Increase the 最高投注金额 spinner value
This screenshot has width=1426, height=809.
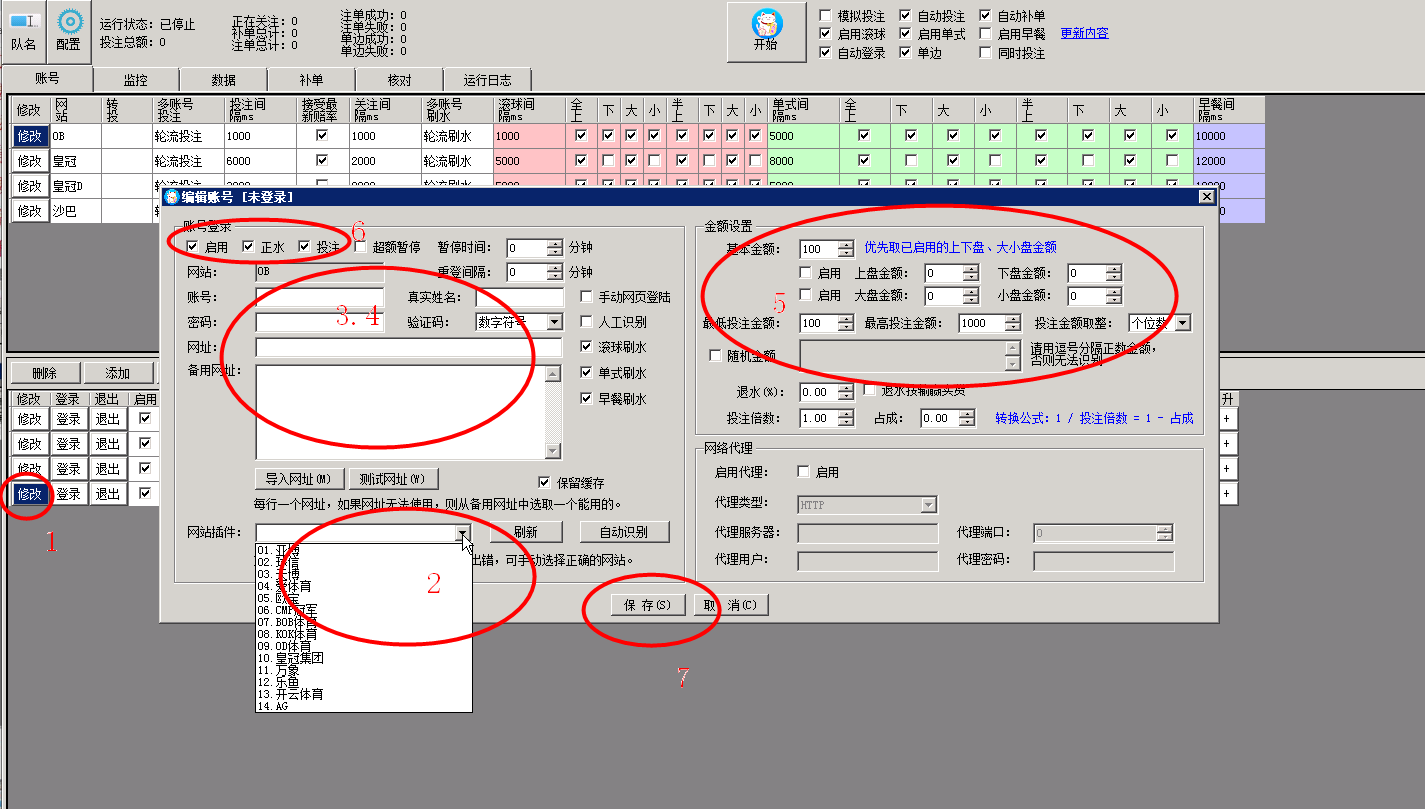1013,318
